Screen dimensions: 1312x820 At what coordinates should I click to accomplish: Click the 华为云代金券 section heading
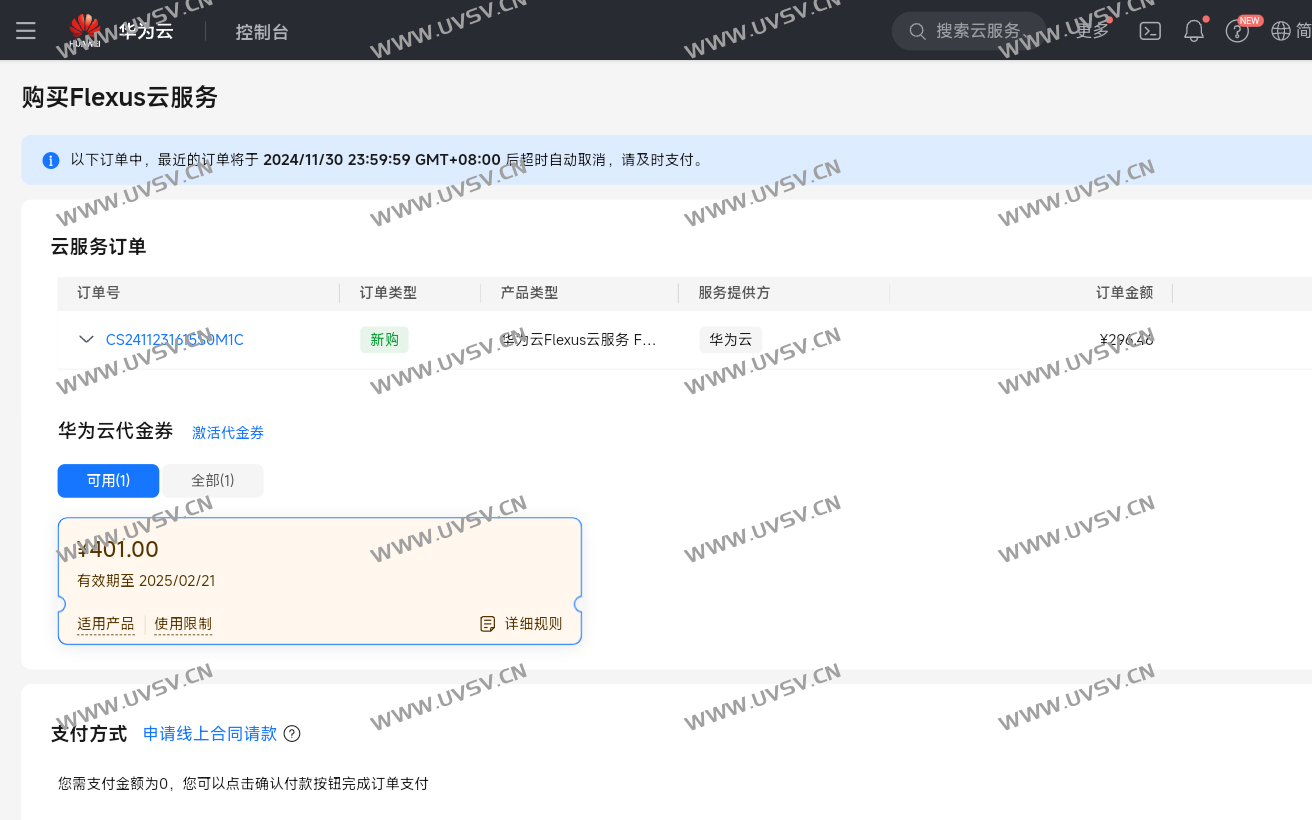(116, 431)
